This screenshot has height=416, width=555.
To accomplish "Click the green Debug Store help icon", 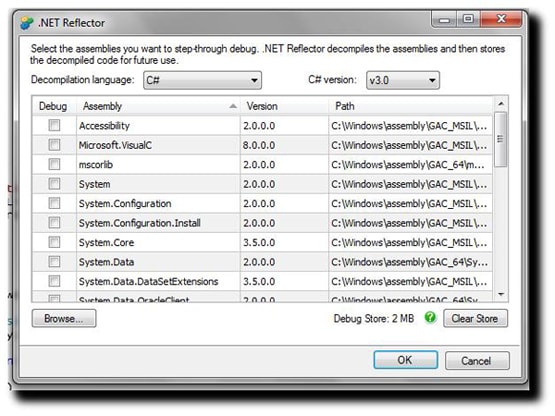I will click(x=430, y=318).
